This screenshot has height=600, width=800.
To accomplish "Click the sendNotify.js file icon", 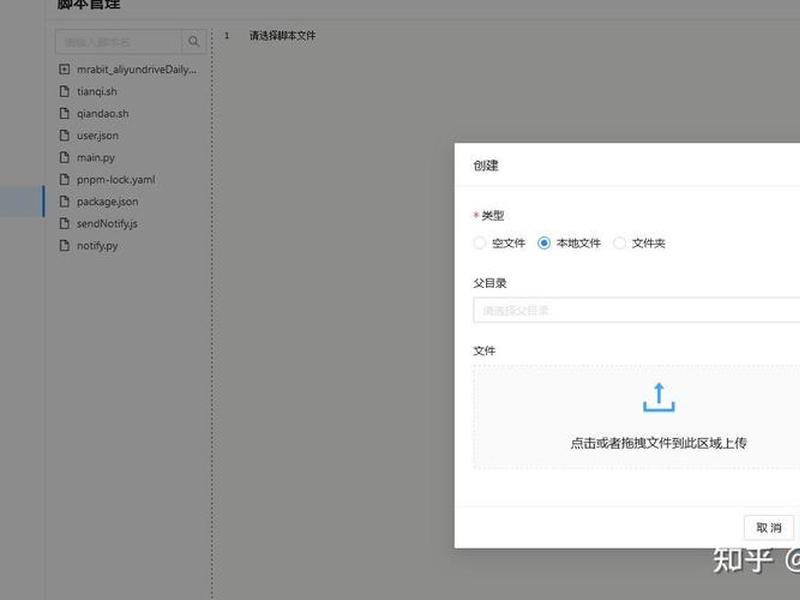I will point(64,223).
